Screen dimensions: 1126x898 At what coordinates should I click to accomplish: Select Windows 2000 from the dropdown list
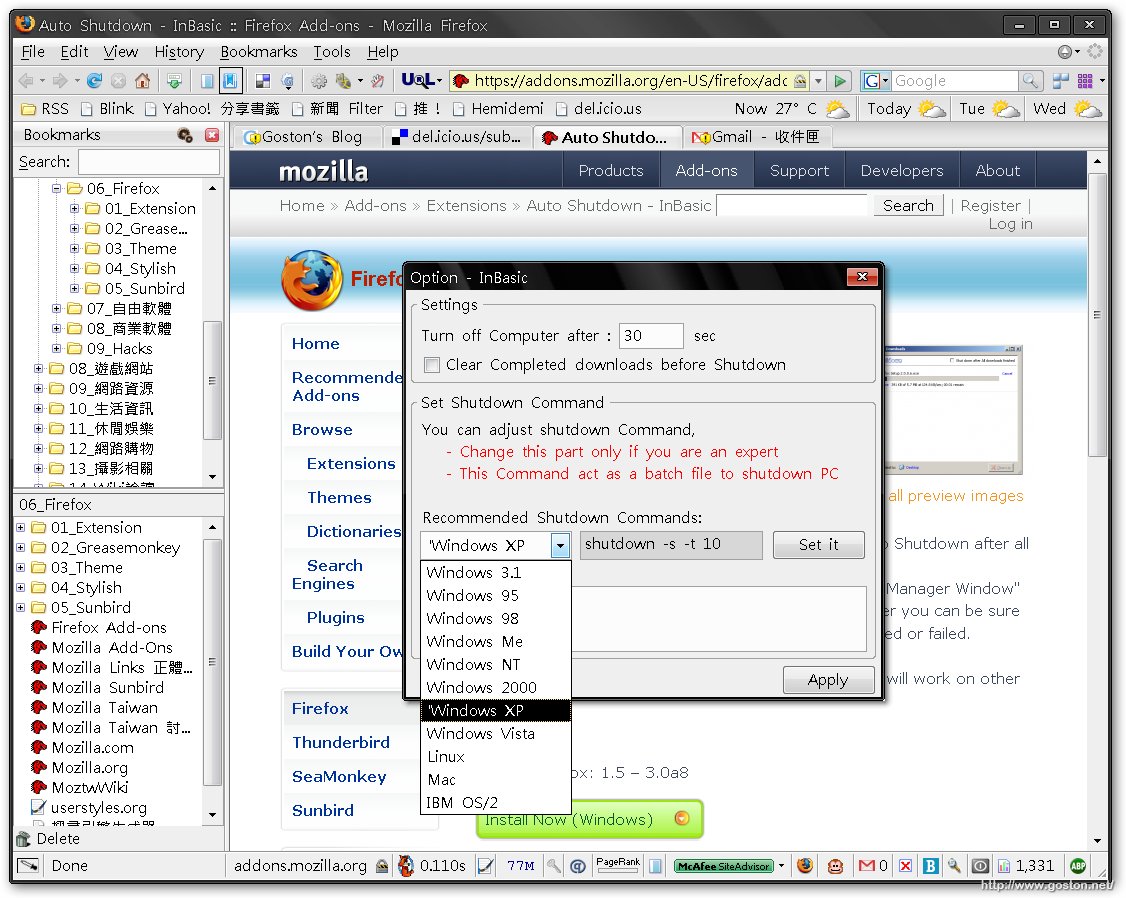point(495,688)
